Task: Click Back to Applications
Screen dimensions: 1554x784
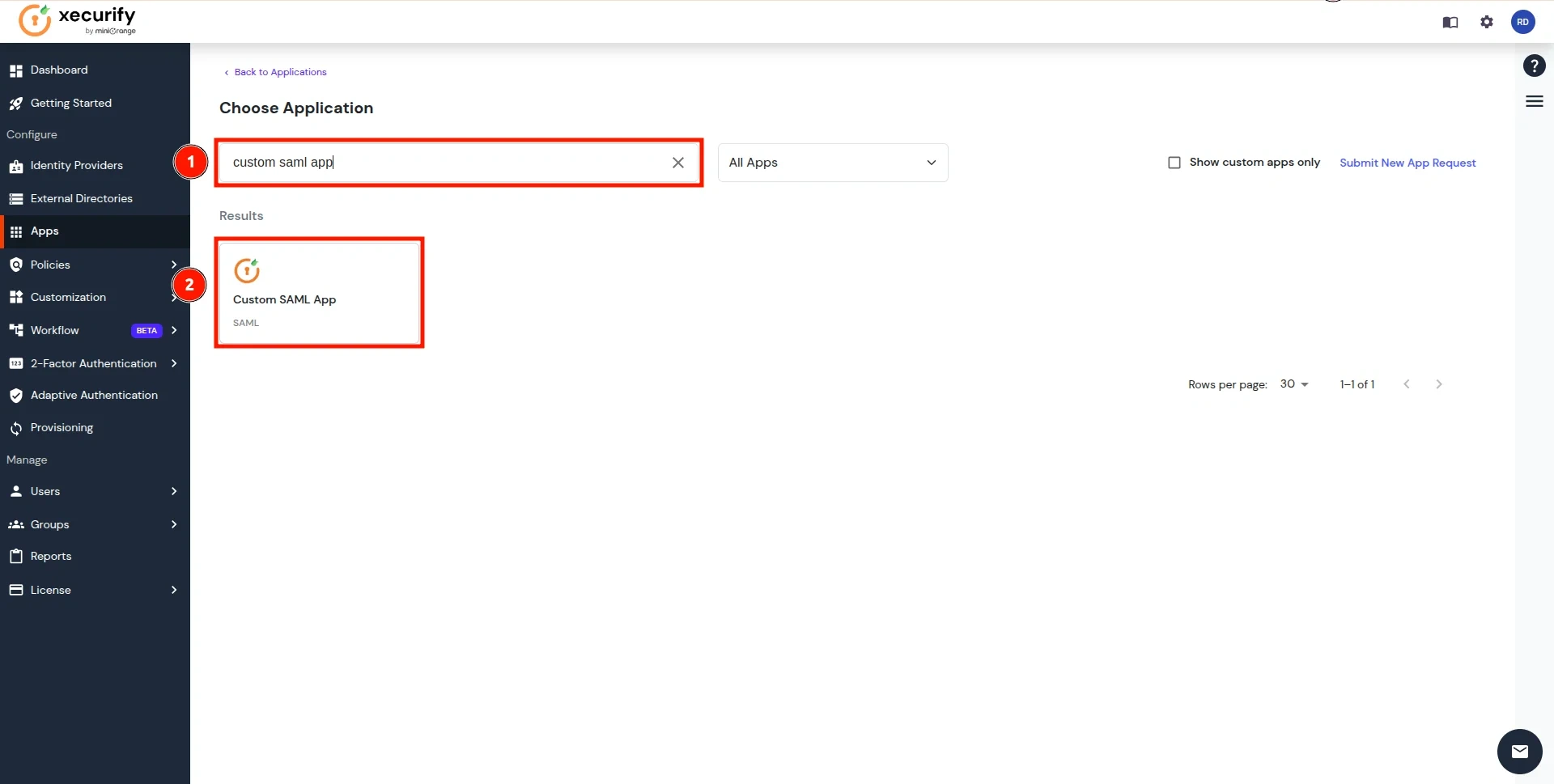Action: (x=279, y=71)
